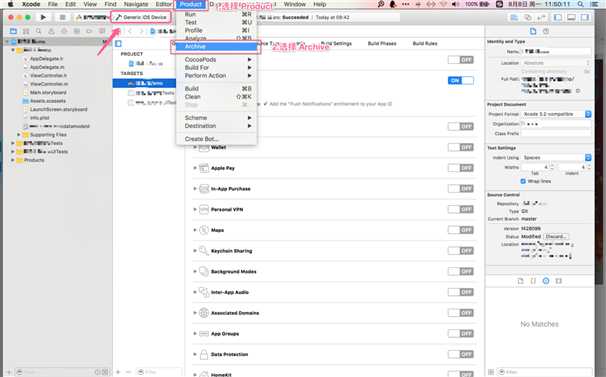Viewport: 606px width, 377px height.
Task: Open AppDelegate.h in the navigator
Action: (46, 59)
